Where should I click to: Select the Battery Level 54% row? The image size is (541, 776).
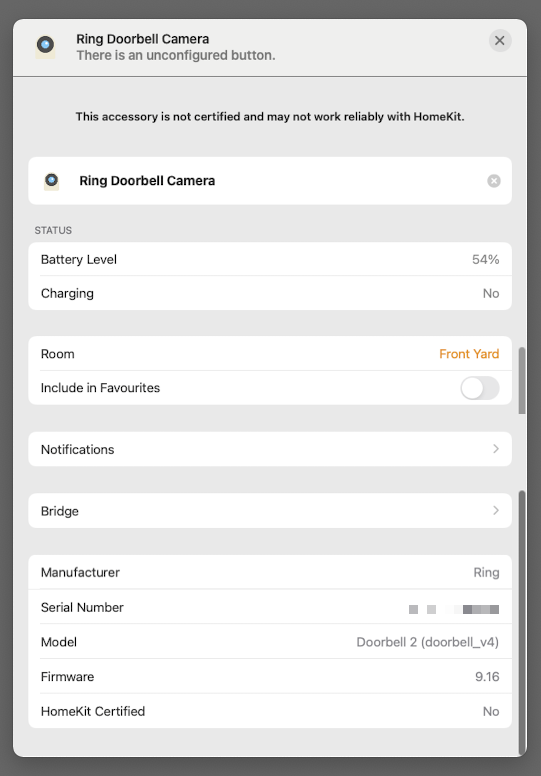pyautogui.click(x=270, y=259)
